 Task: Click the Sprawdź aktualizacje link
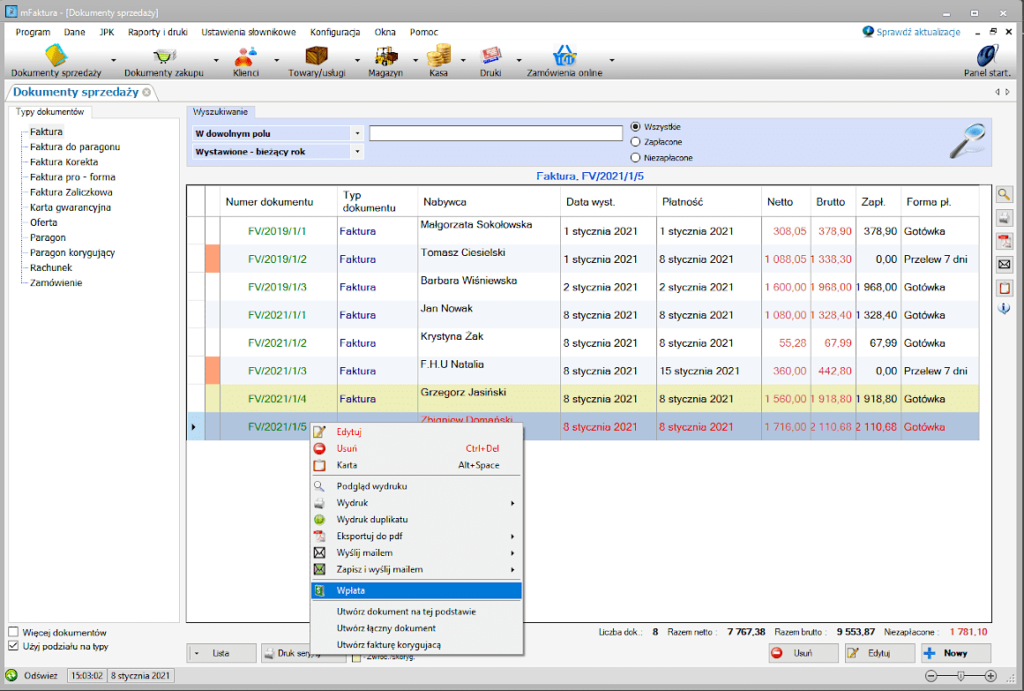tap(918, 32)
